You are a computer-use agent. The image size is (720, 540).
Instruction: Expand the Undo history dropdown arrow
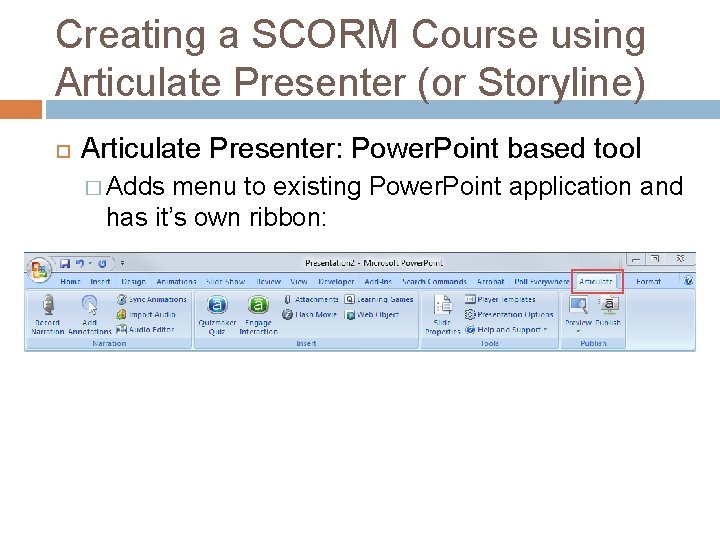point(90,264)
